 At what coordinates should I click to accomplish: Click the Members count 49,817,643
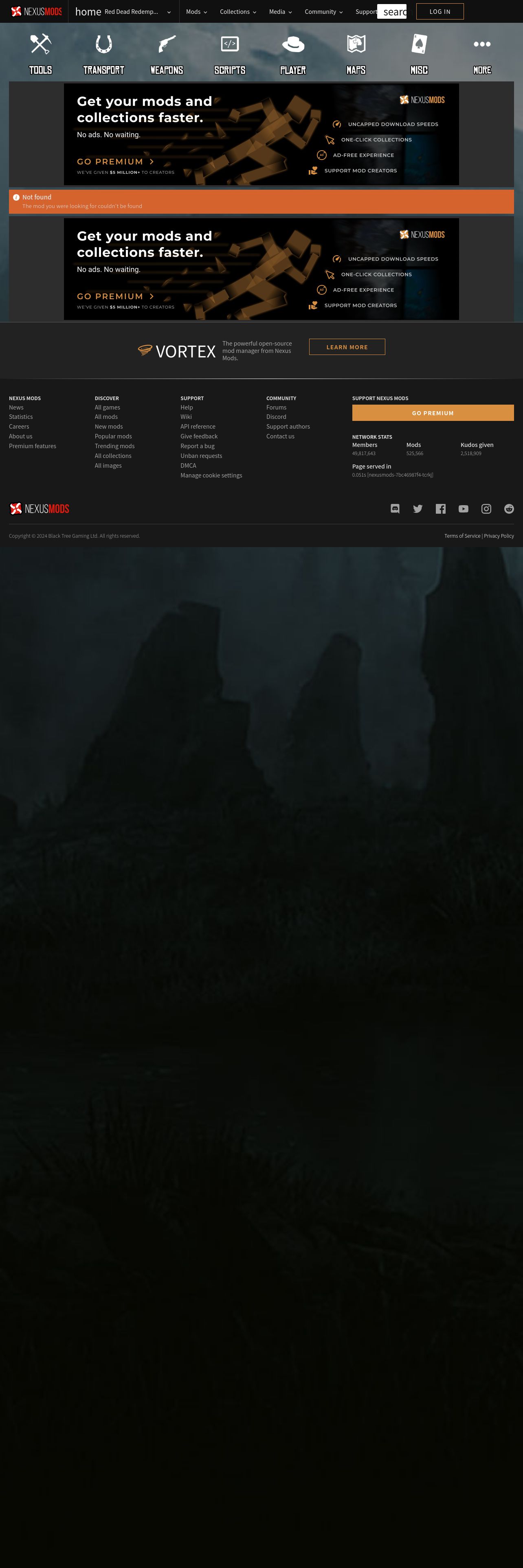[363, 453]
